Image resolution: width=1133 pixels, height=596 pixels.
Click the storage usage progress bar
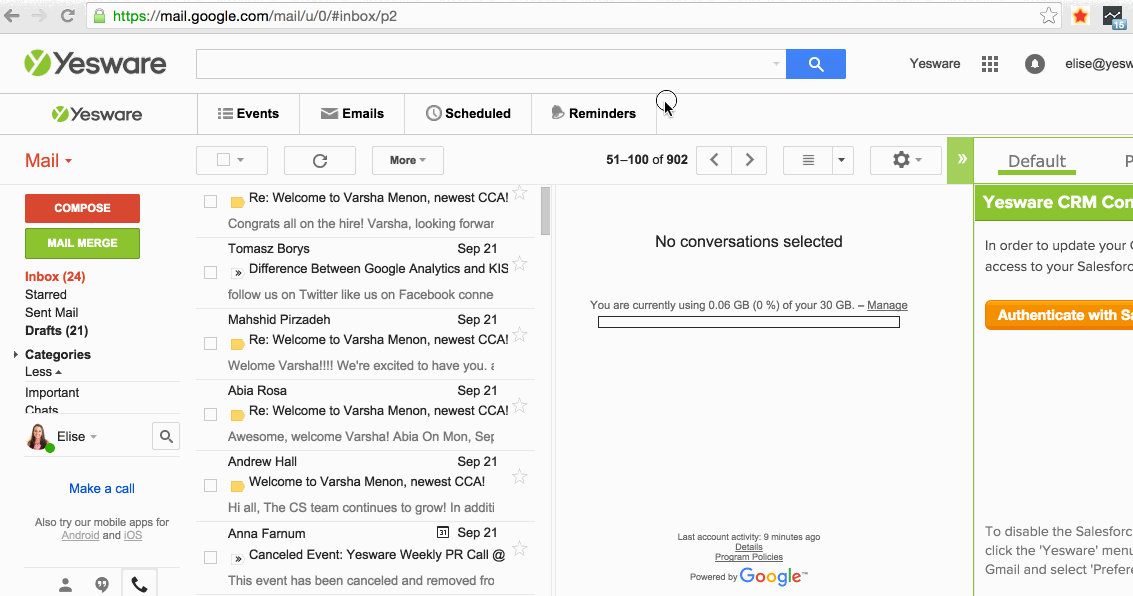coord(749,322)
